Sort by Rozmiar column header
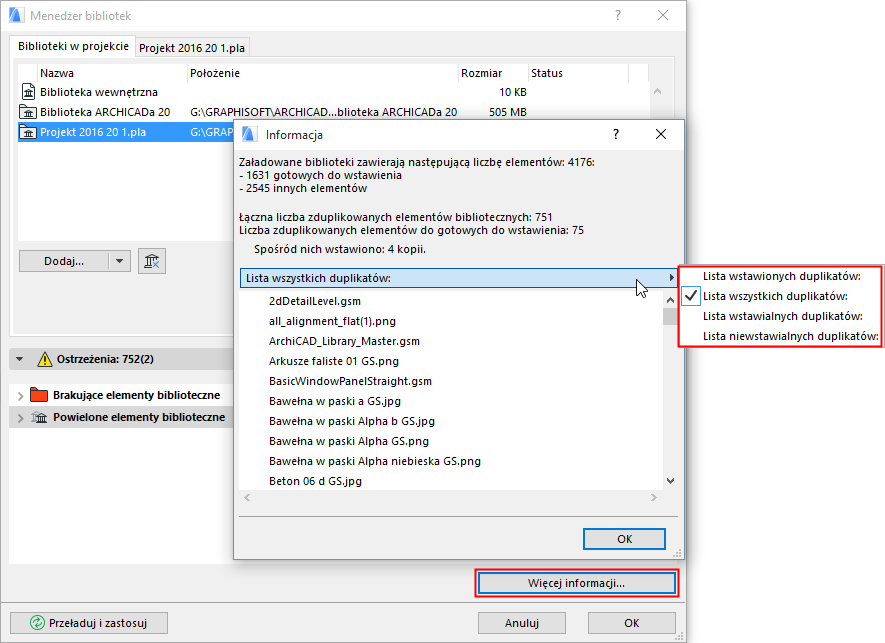The width and height of the screenshot is (885, 643). (x=493, y=73)
